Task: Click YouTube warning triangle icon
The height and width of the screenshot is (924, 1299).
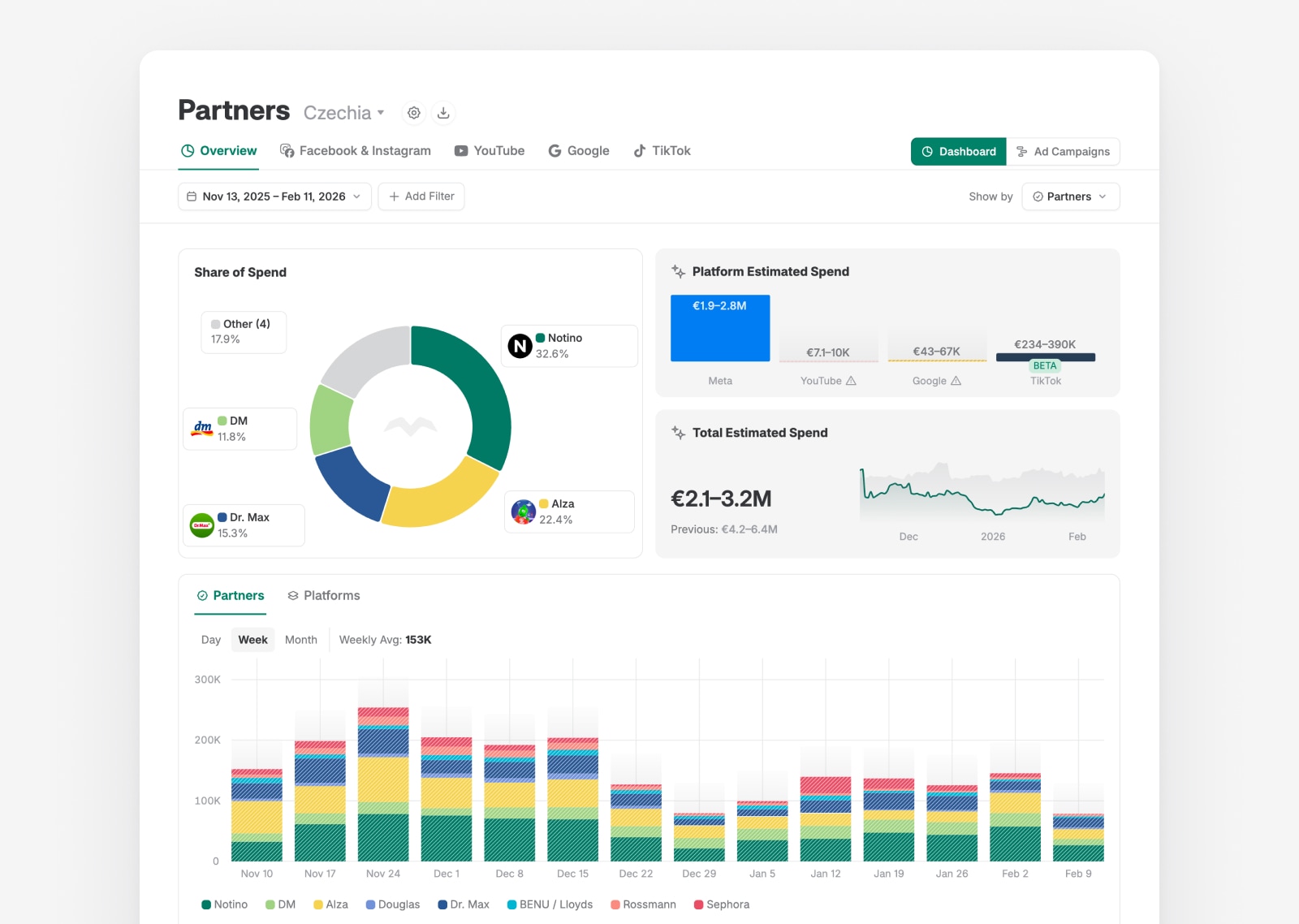Action: point(851,381)
